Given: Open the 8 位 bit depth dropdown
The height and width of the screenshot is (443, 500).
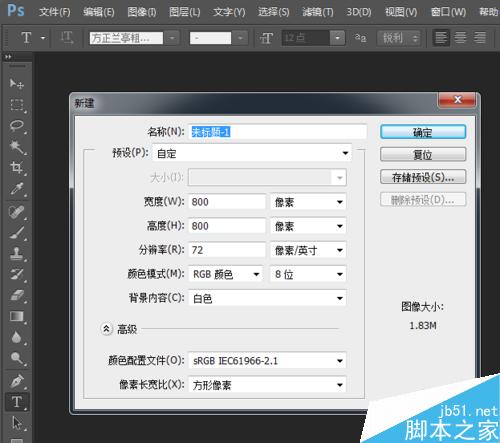Looking at the screenshot, I should [x=308, y=274].
